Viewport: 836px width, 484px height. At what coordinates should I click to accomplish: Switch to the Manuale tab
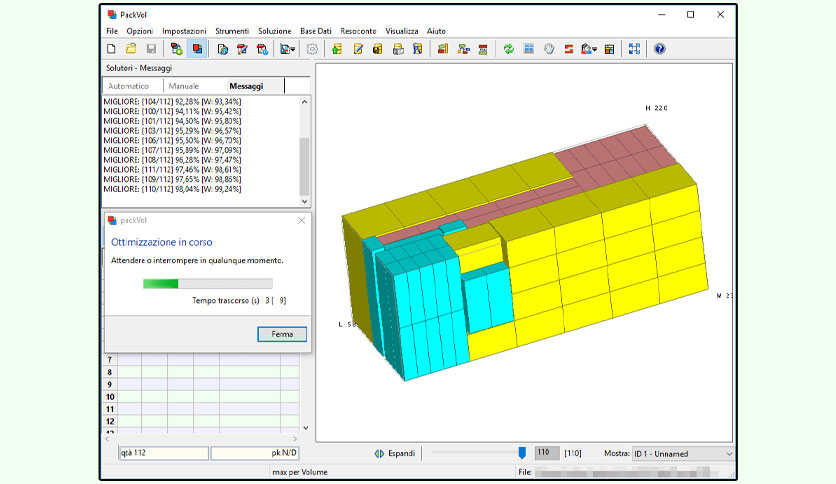coord(184,86)
